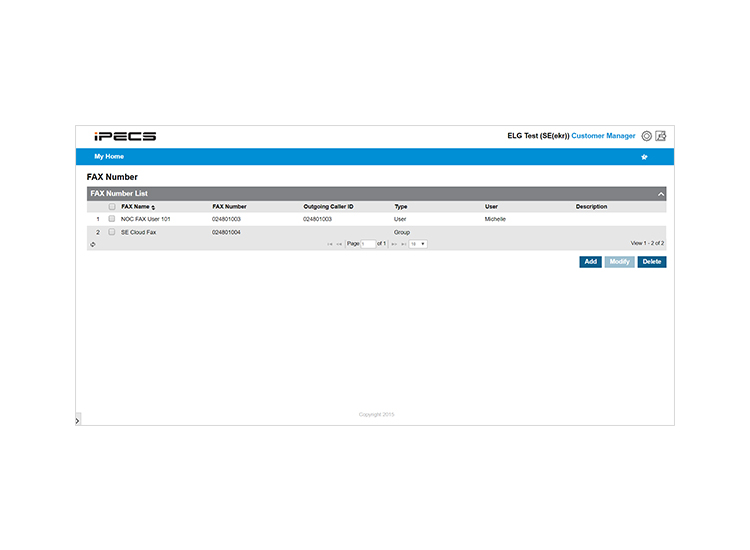Viewport: 750px width, 550px height.
Task: Toggle the select-all checkbox in header row
Action: tap(112, 207)
